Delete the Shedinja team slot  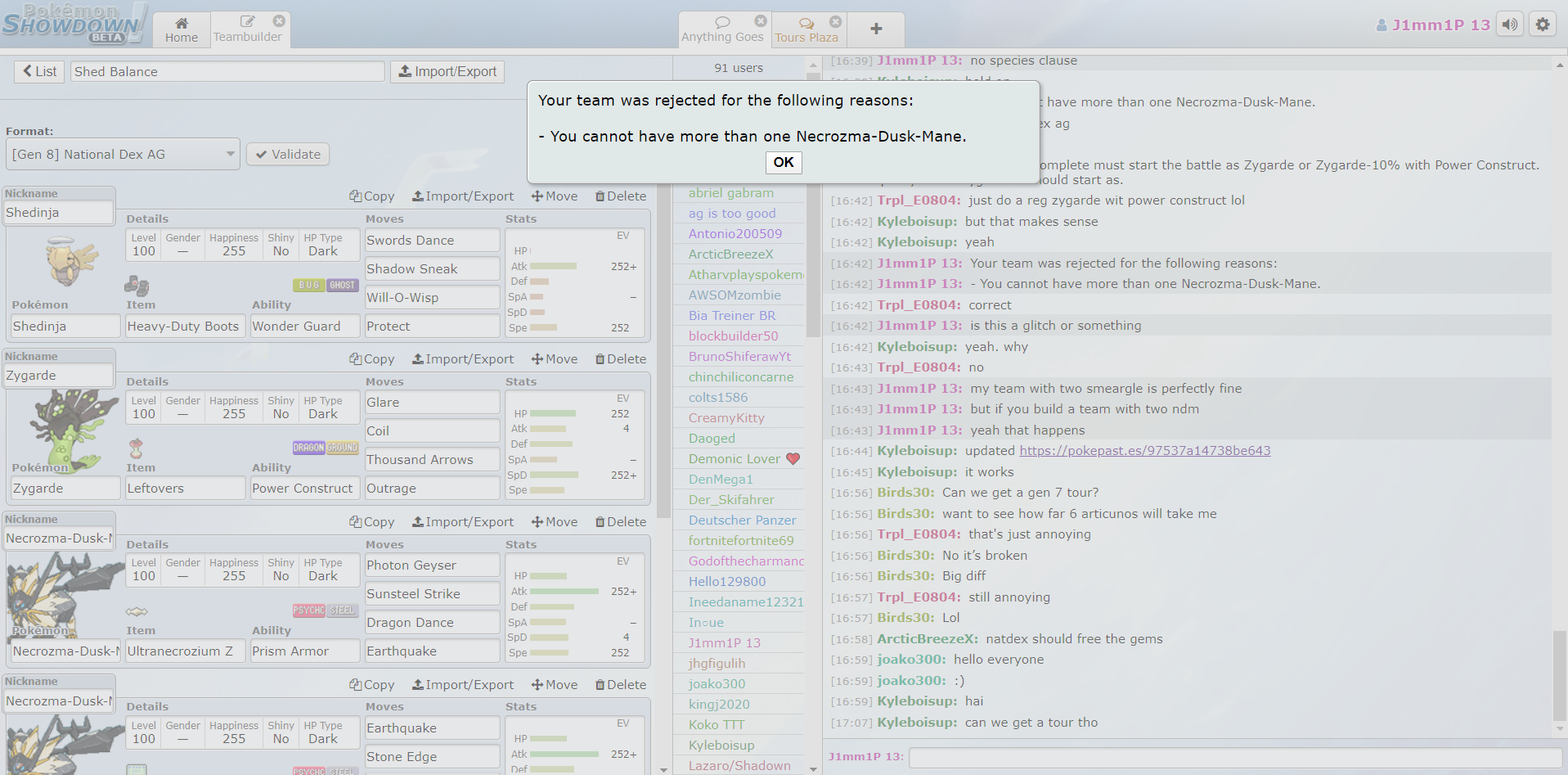(x=621, y=196)
